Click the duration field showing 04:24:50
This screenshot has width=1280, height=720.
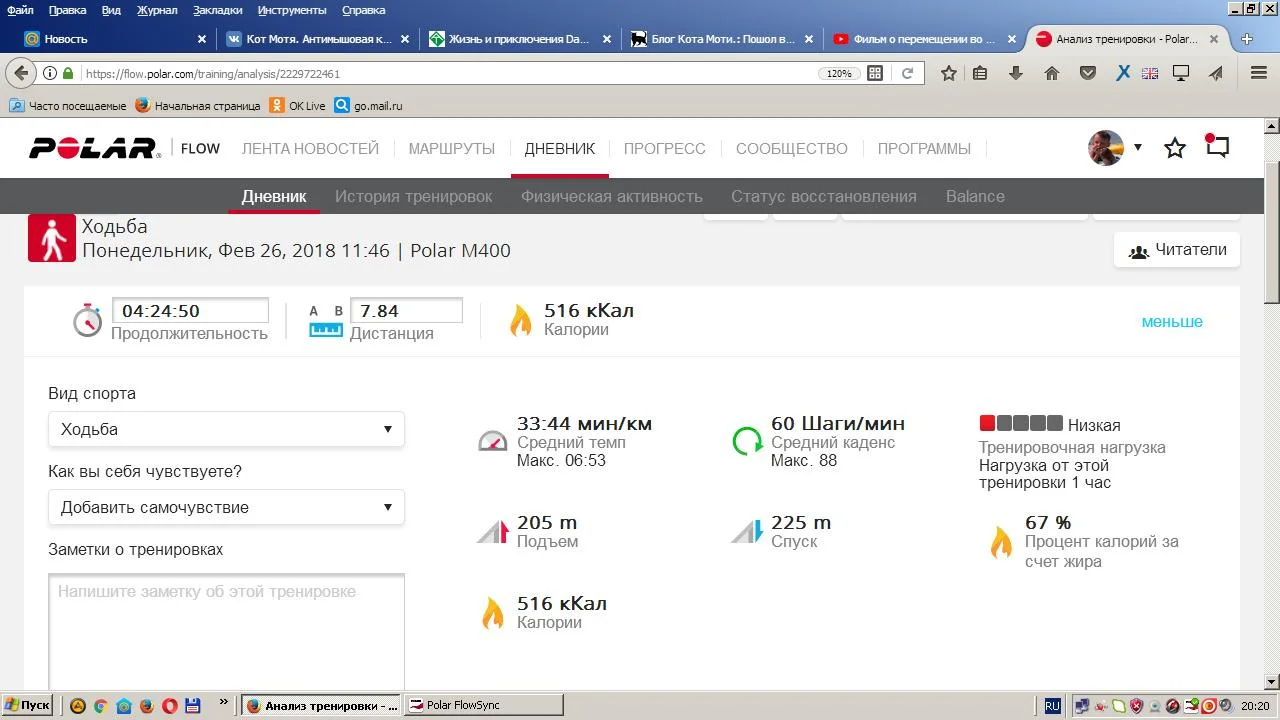tap(190, 311)
